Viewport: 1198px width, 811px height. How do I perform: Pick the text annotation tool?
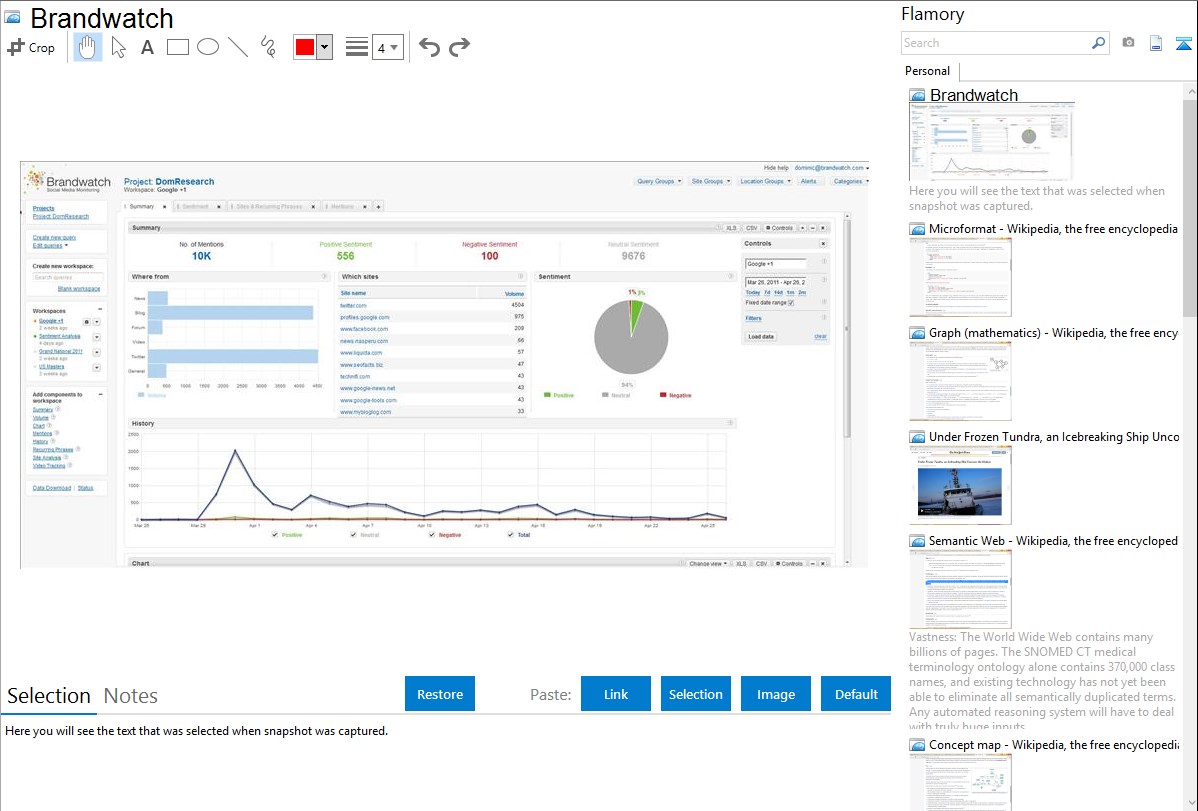(147, 47)
